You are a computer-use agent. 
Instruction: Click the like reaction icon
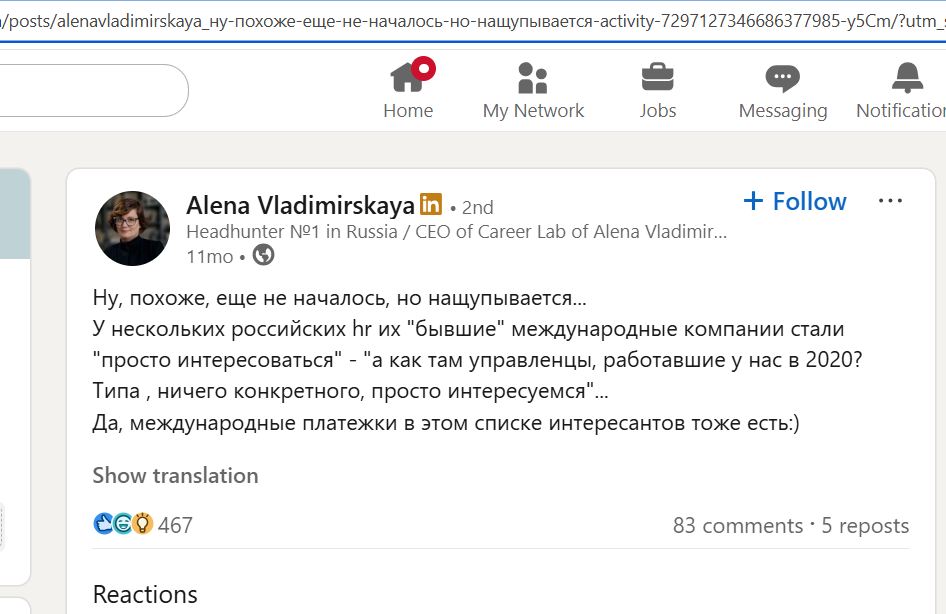(x=104, y=524)
